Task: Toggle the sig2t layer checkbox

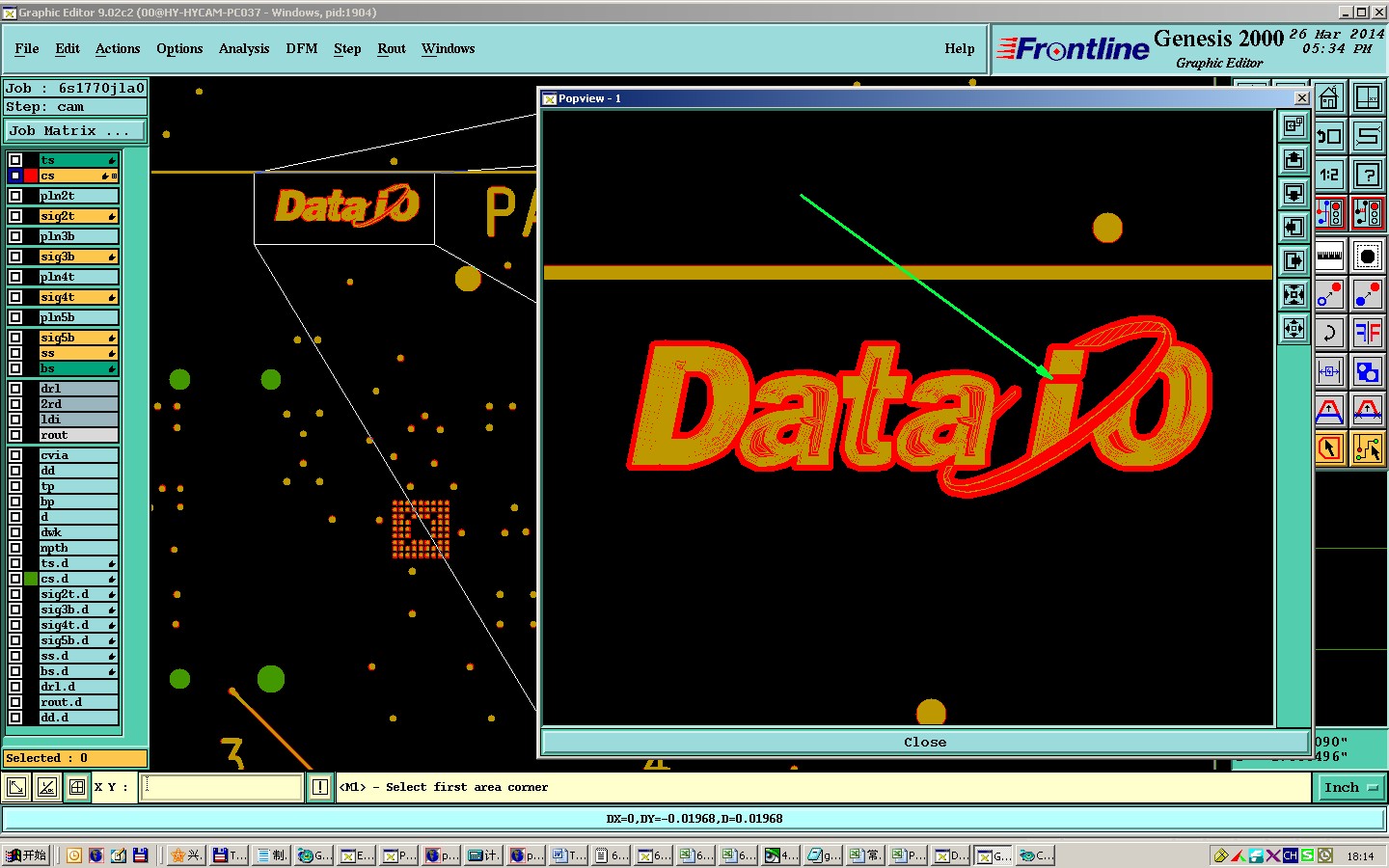Action: [15, 216]
